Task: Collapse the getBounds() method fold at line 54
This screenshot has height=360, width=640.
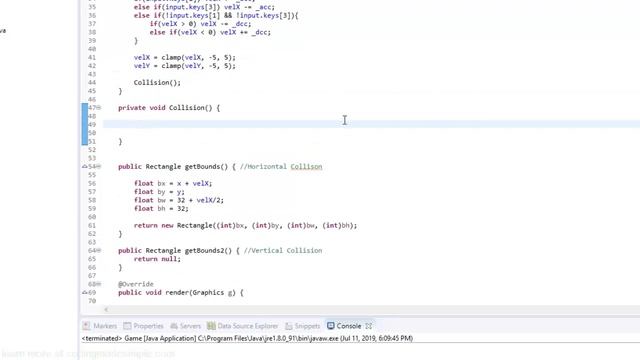Action: [x=99, y=167]
